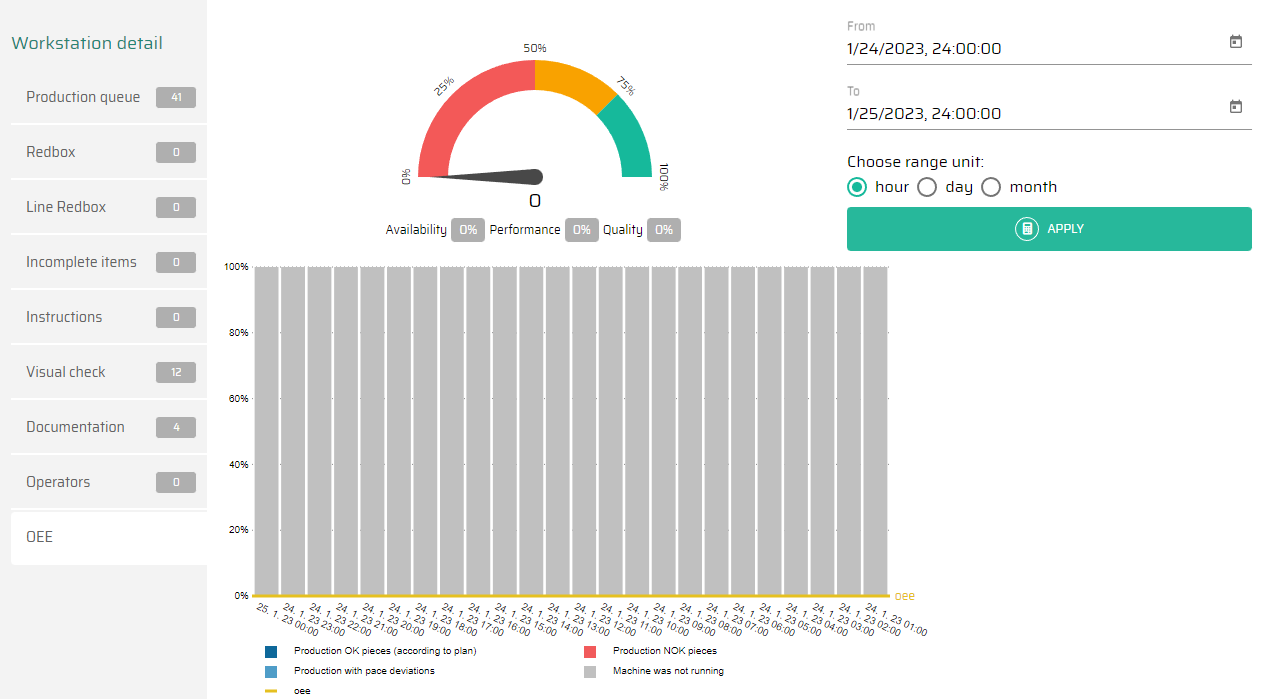Viewport: 1275px width, 699px height.
Task: Toggle Machine was not running legend marker
Action: click(590, 671)
